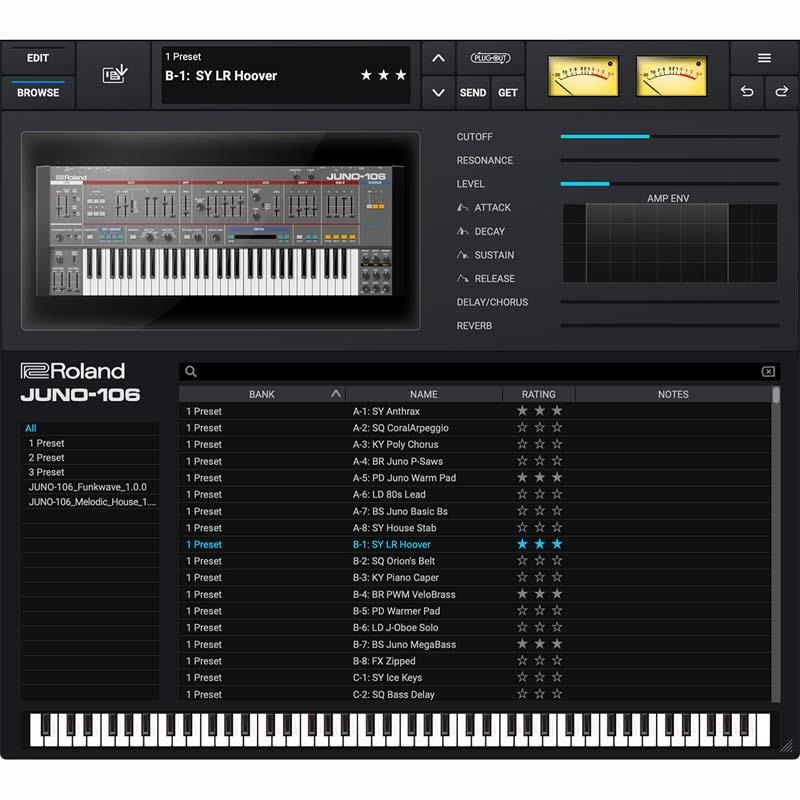Sort list by NAME column header
Screen dimensions: 800x800
pos(423,394)
